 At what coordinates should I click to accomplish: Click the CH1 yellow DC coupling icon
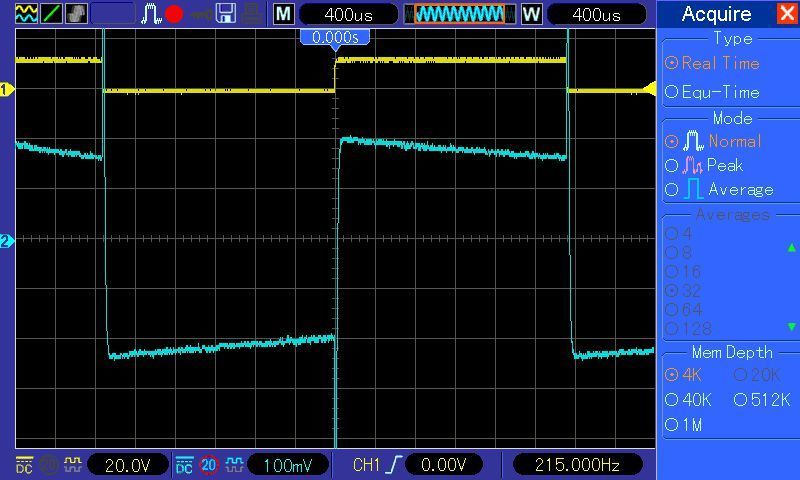click(x=24, y=465)
